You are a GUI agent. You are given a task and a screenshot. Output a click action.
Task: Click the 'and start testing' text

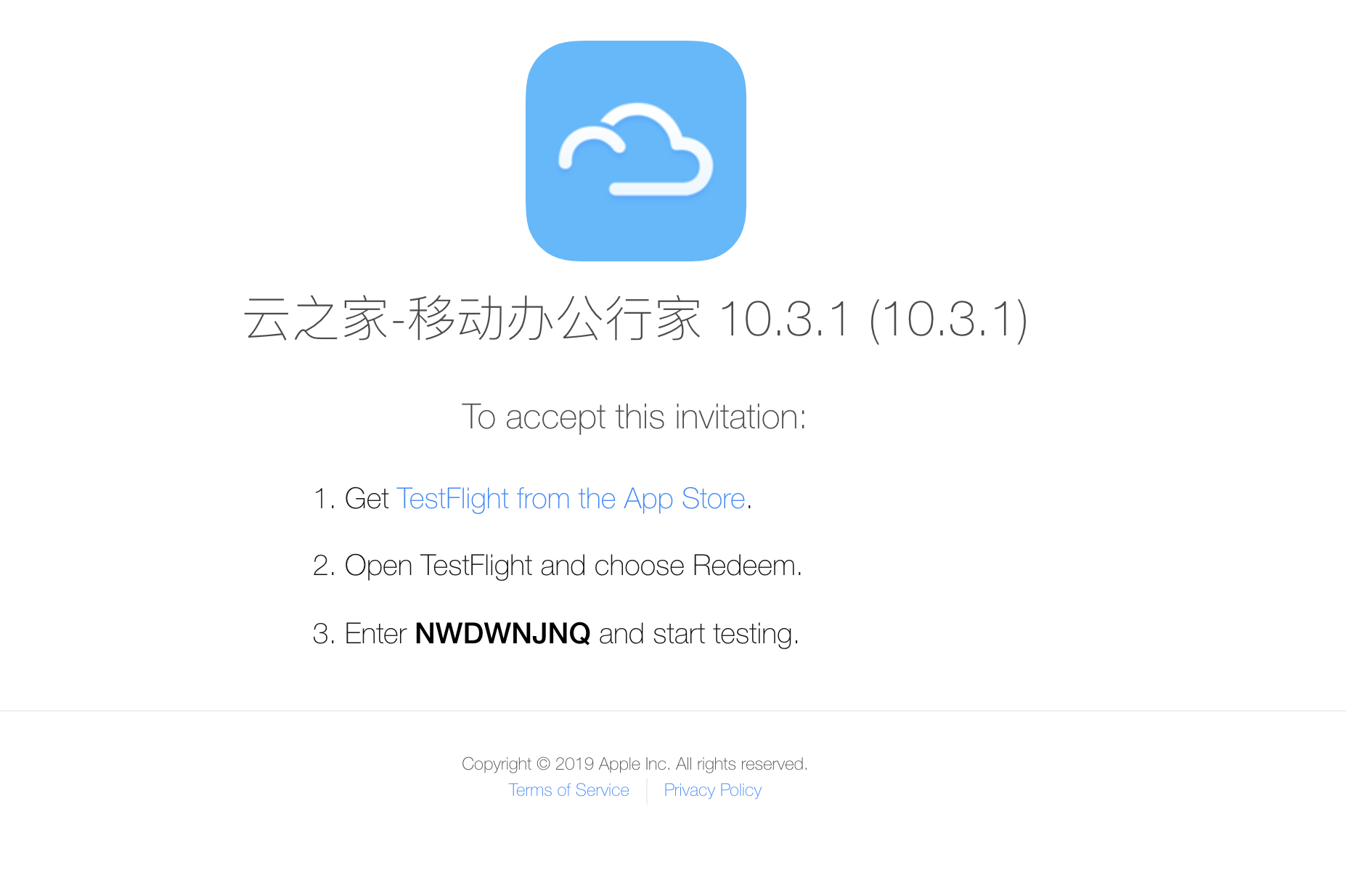click(698, 634)
